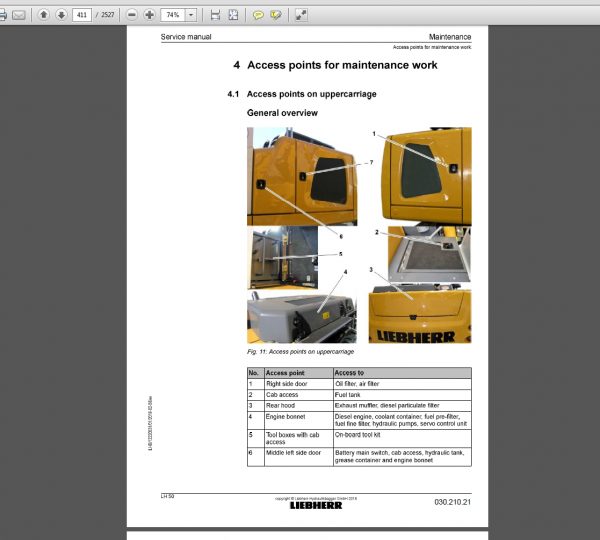Click the cab access photo labeled 2

[x=429, y=254]
